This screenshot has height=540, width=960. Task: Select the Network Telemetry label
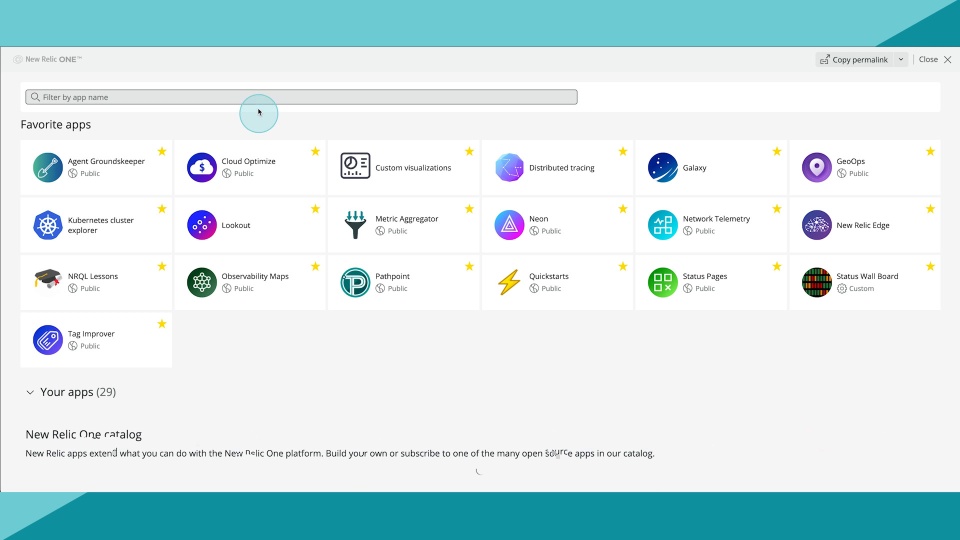(x=716, y=219)
